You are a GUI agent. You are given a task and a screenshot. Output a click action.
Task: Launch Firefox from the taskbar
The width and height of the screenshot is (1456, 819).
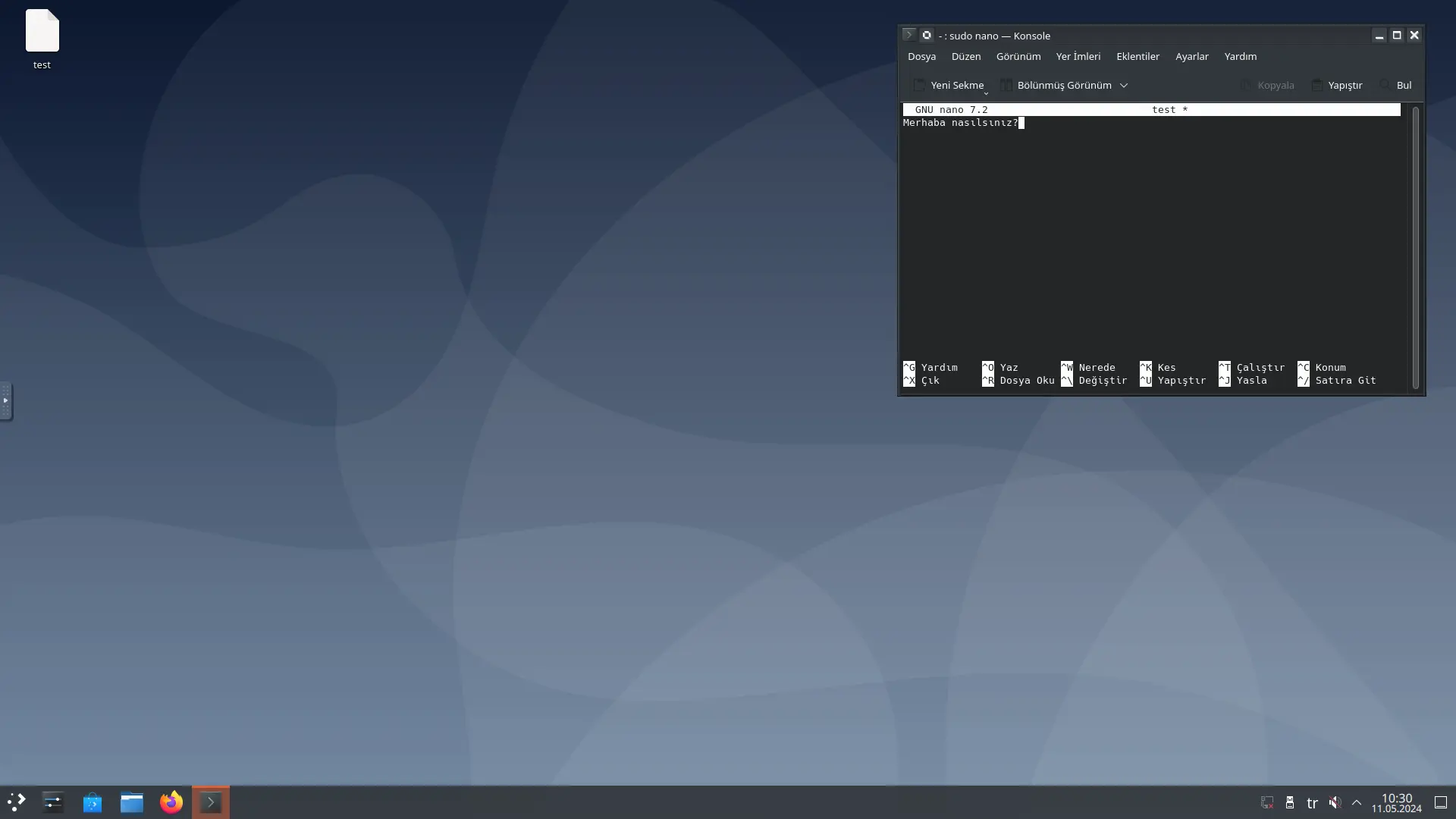click(171, 802)
